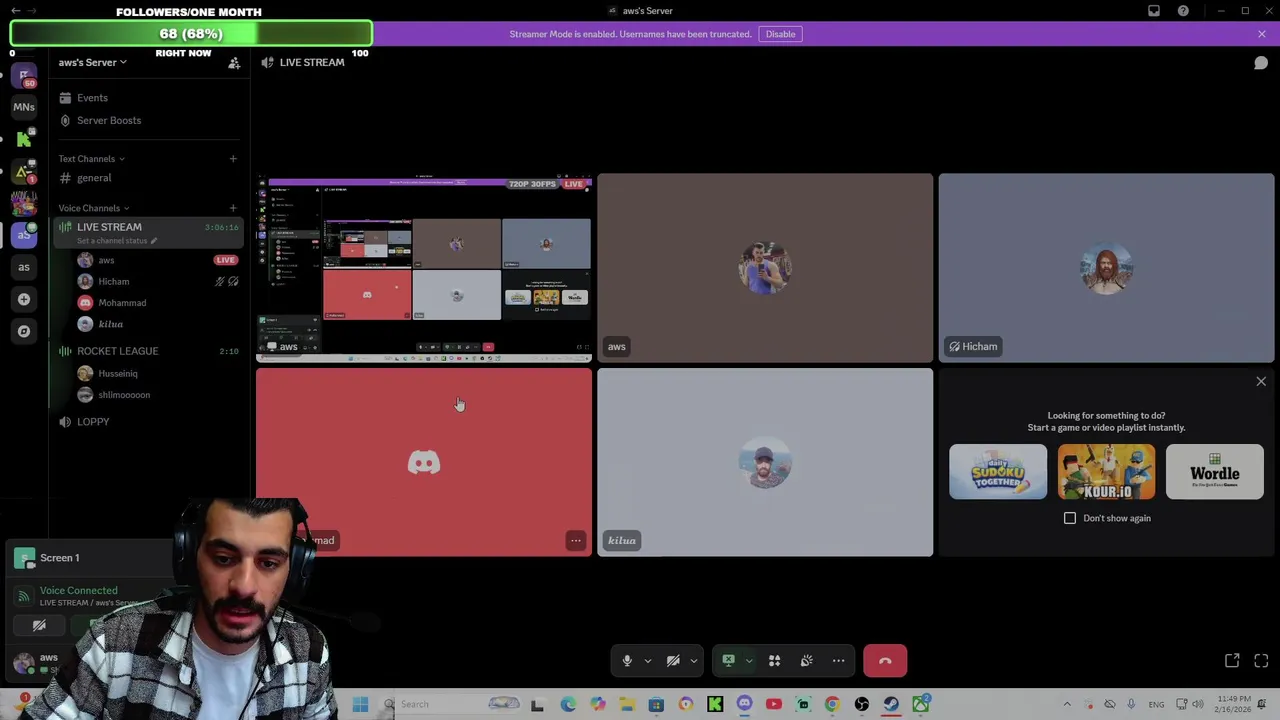Open Steam from Windows taskbar

point(891,704)
